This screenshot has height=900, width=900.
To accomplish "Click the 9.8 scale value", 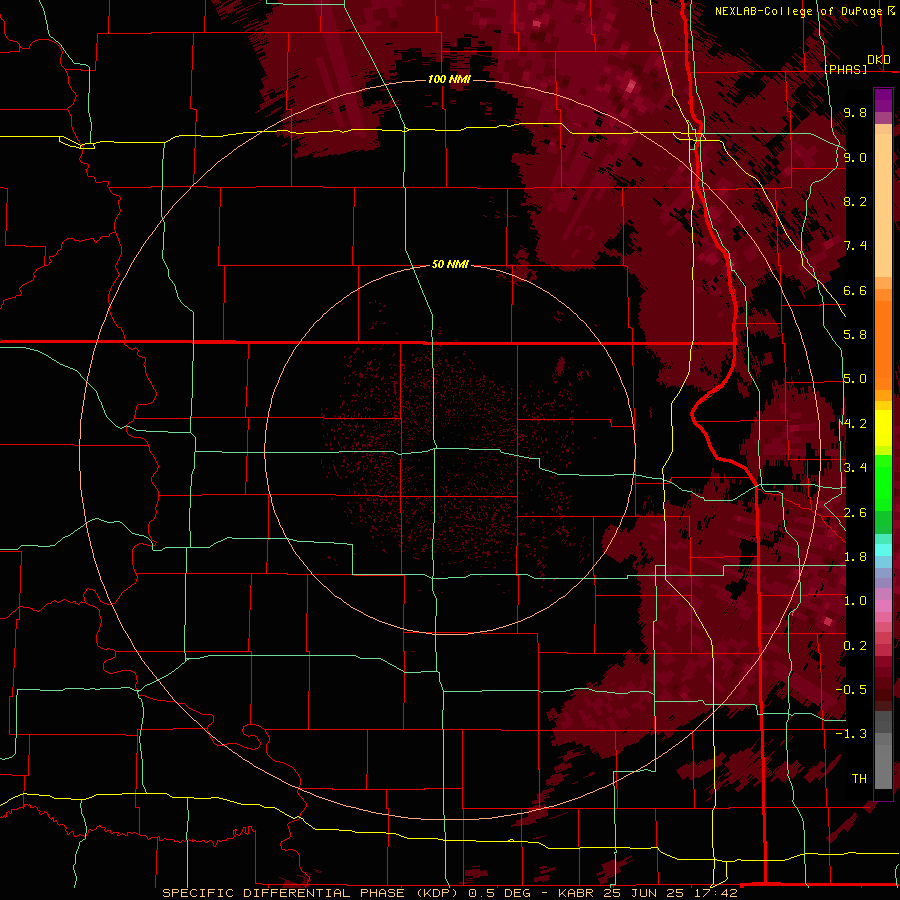I will (x=855, y=112).
